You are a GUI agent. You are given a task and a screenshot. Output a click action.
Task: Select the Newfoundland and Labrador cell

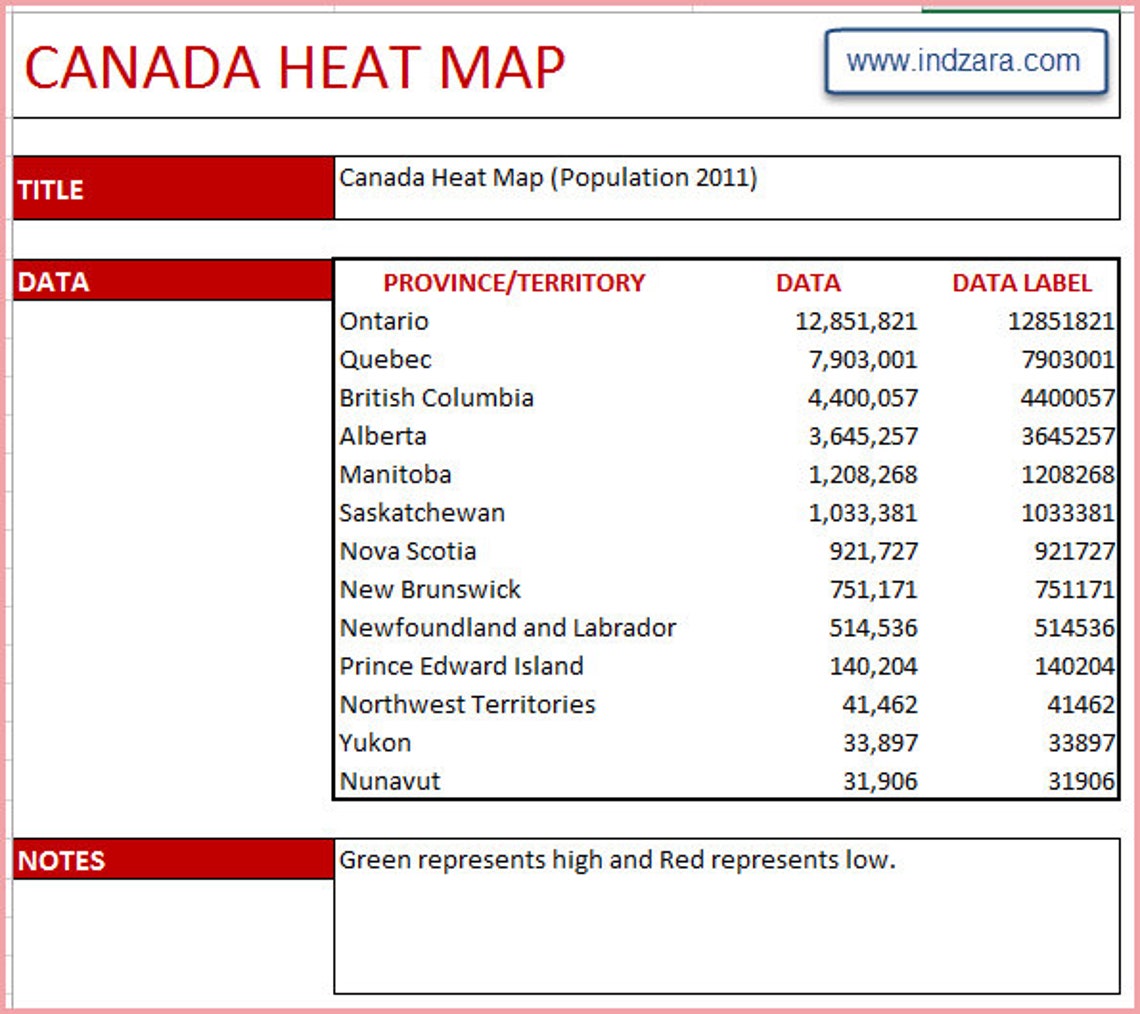coord(509,627)
